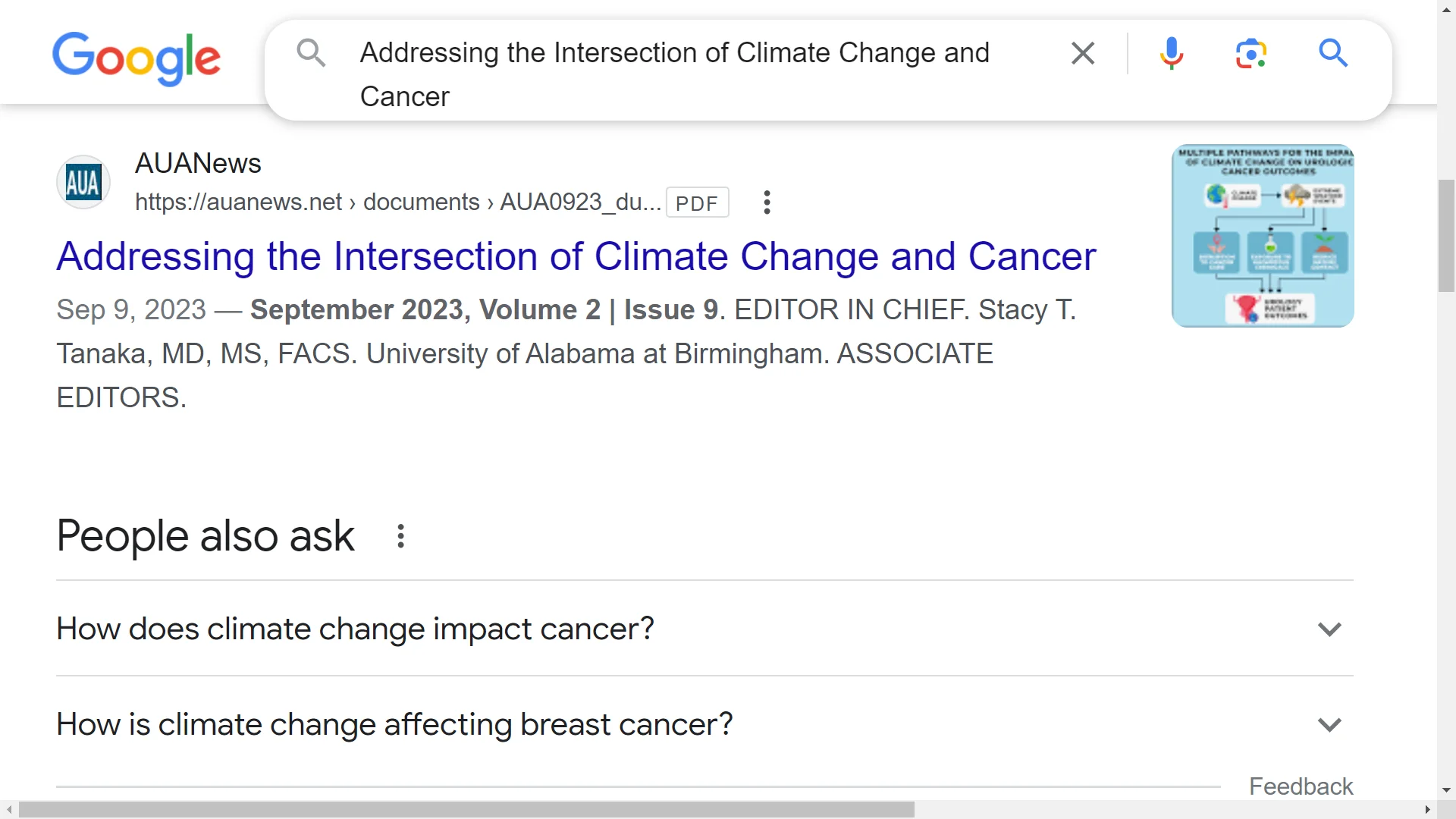Open Addressing the Intersection of Climate Change result
Screen dimensions: 1456x819
point(576,256)
